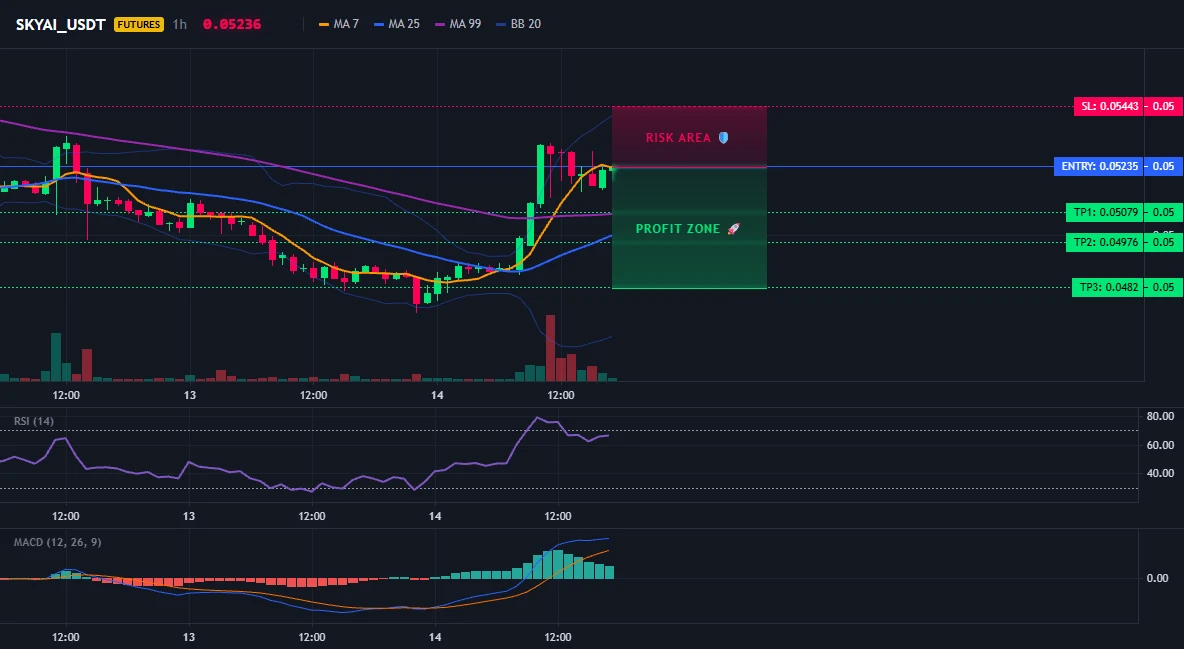Click the SL: 0.05443 price label
The height and width of the screenshot is (649, 1184).
[x=1109, y=107]
